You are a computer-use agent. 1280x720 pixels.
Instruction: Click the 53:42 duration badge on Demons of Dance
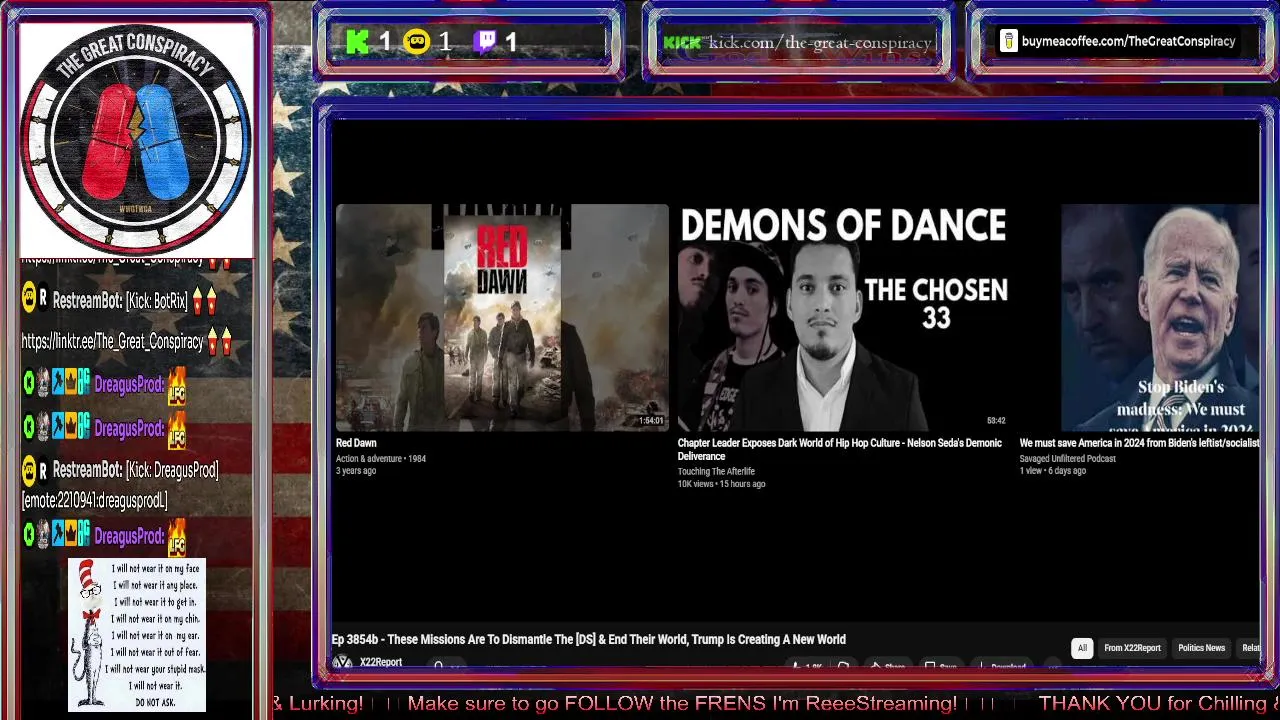coord(996,421)
